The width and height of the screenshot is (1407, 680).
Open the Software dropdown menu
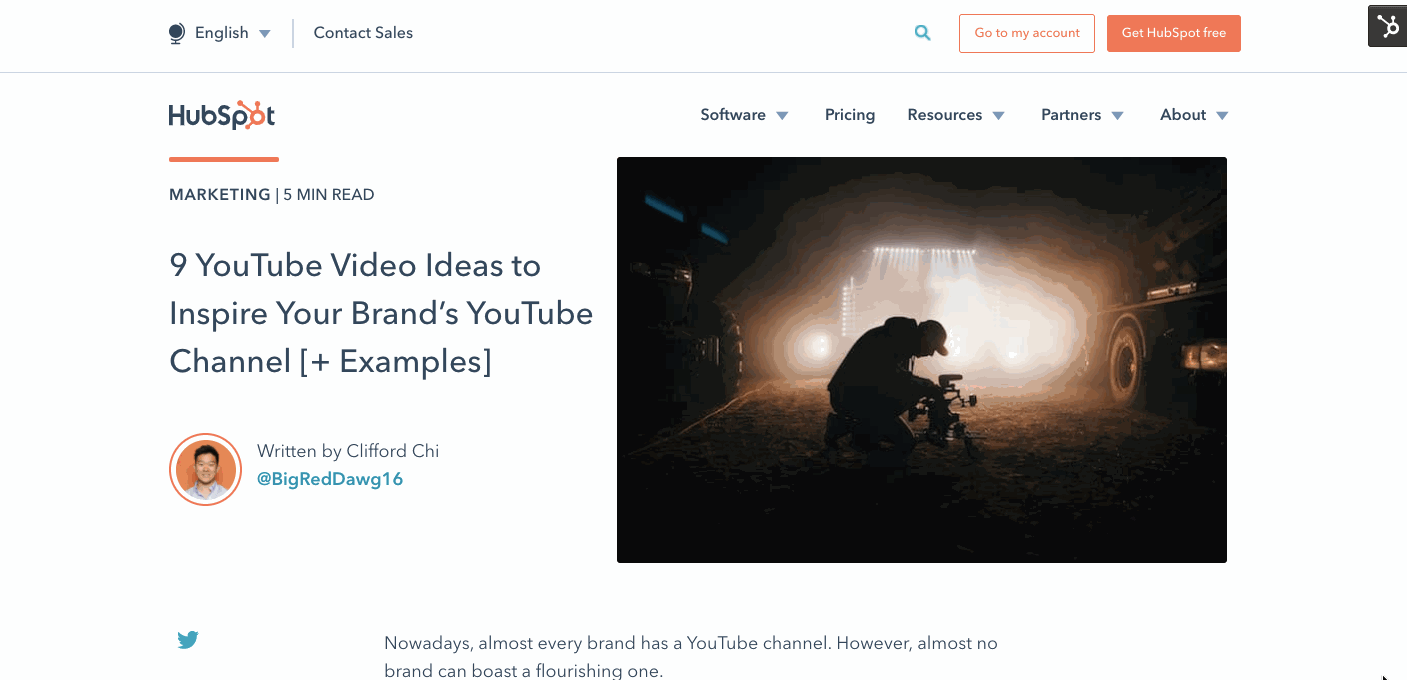pos(744,114)
